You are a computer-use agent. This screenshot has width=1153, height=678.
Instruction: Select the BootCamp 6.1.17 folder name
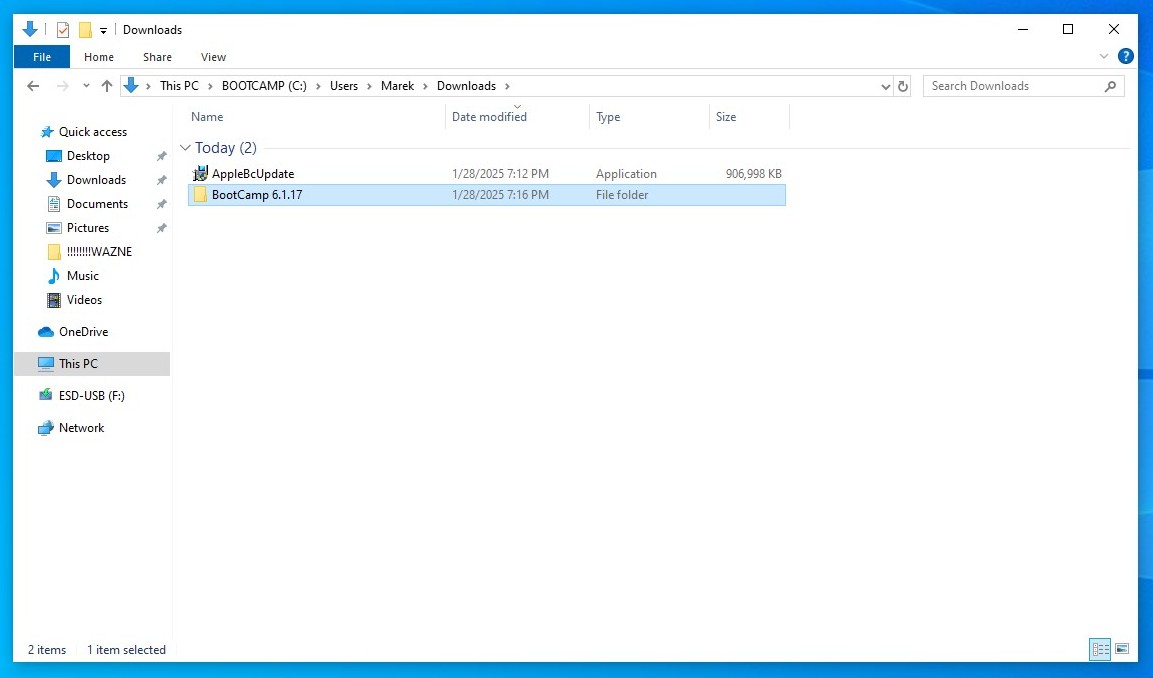pyautogui.click(x=257, y=195)
